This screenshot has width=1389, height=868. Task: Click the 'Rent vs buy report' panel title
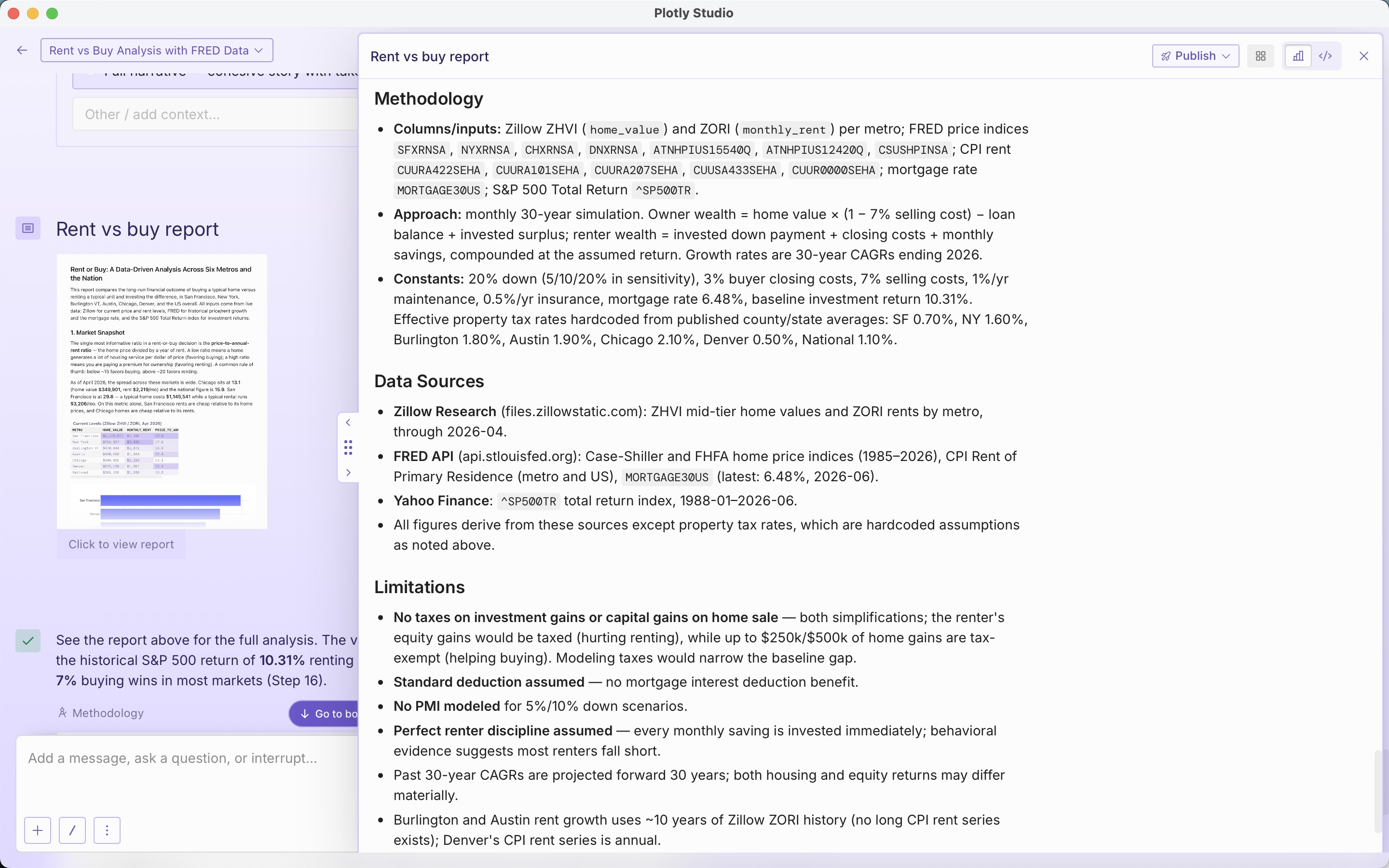429,56
